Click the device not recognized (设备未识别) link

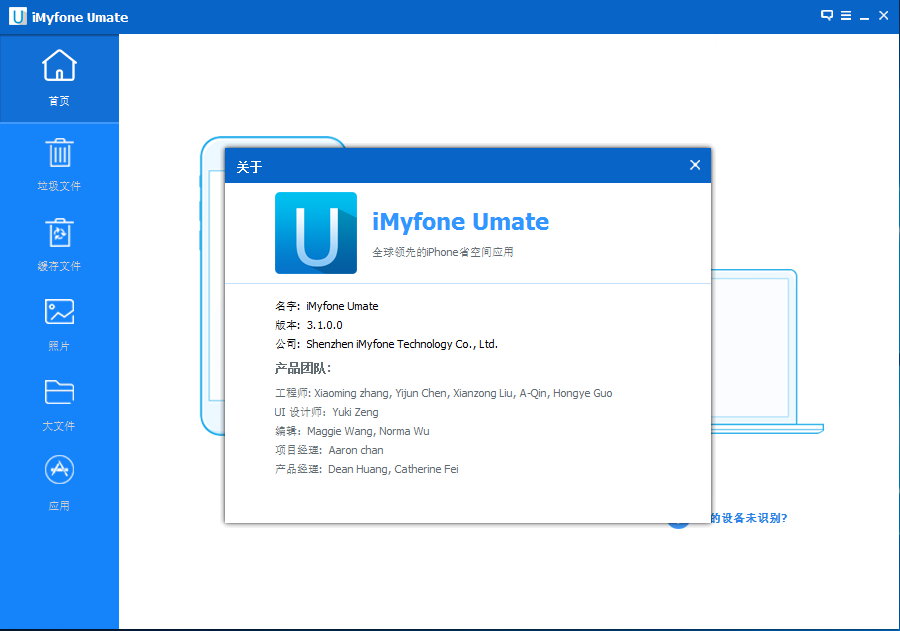coord(748,518)
